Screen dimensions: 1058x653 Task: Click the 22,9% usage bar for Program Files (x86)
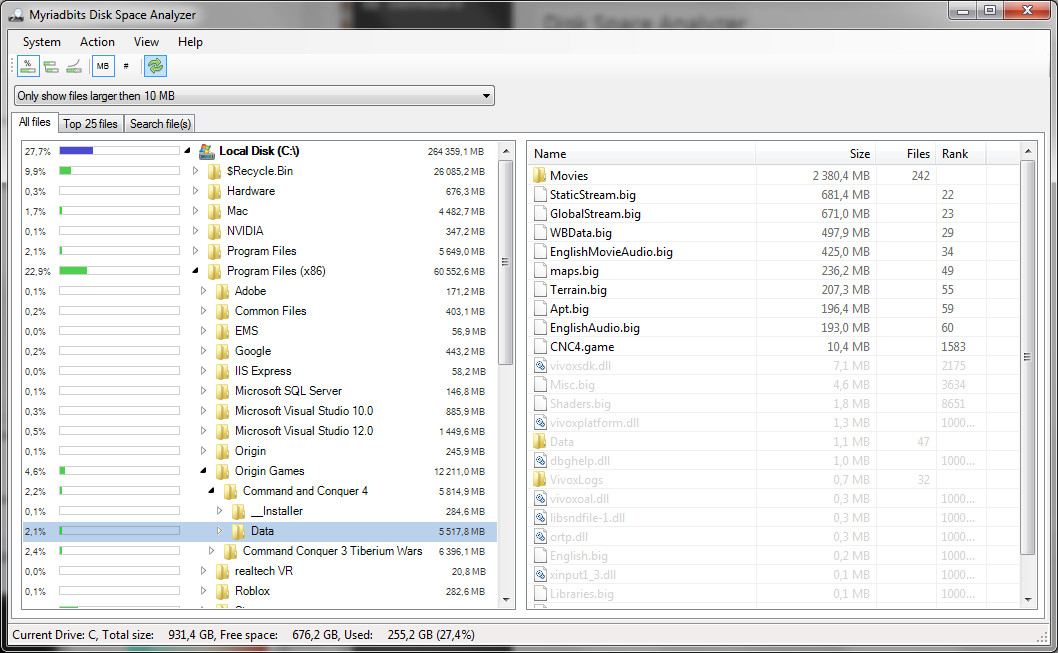(x=119, y=271)
